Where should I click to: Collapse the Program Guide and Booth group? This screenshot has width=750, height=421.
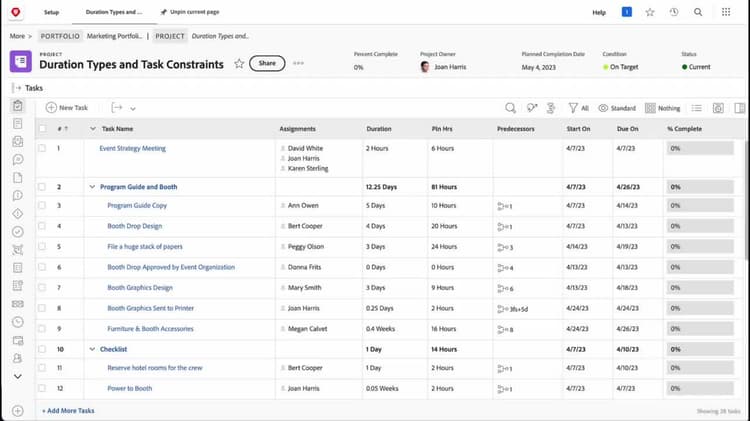pyautogui.click(x=92, y=187)
